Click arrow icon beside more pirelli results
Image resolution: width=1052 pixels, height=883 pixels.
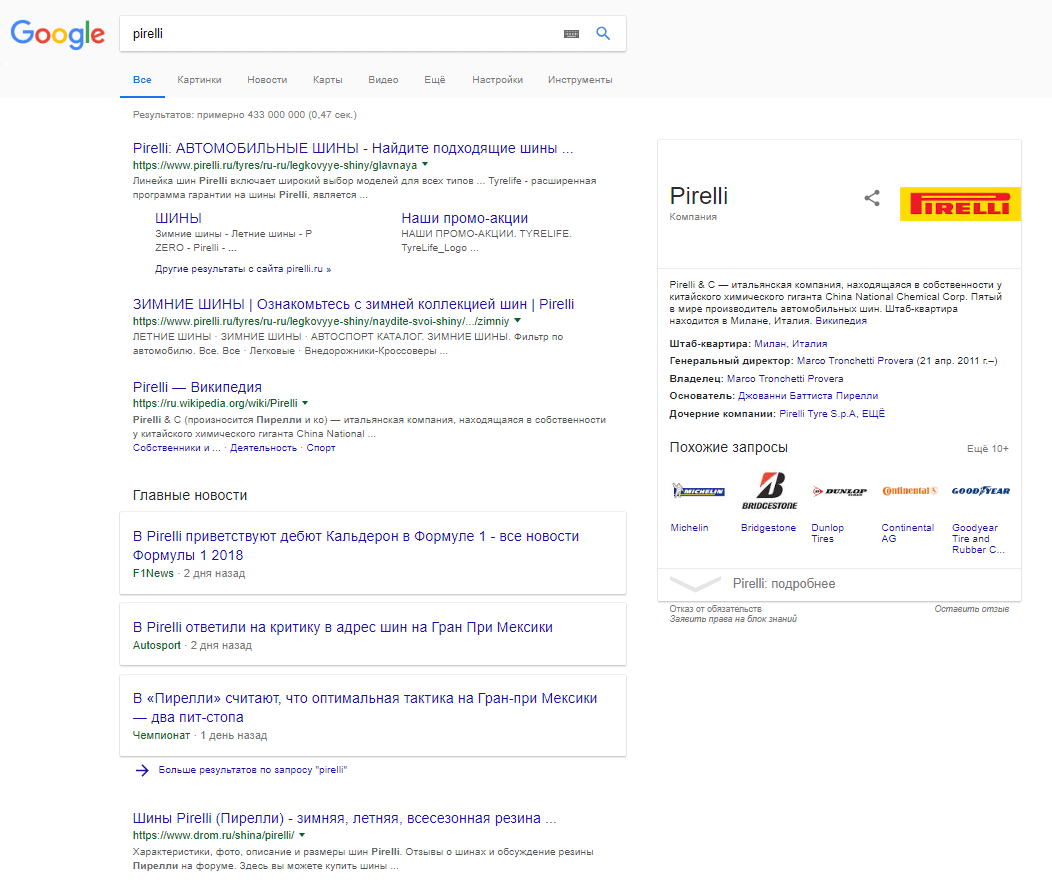coord(142,770)
